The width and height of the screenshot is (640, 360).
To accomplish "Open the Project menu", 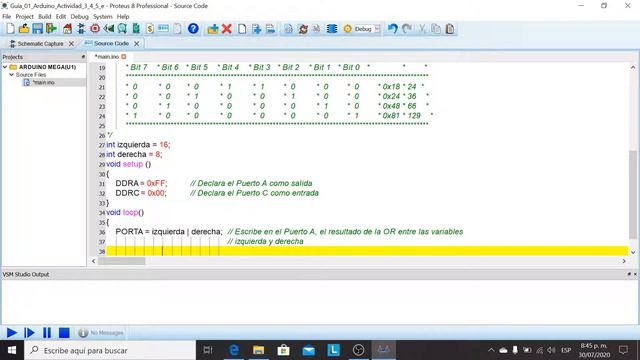I will pyautogui.click(x=24, y=17).
